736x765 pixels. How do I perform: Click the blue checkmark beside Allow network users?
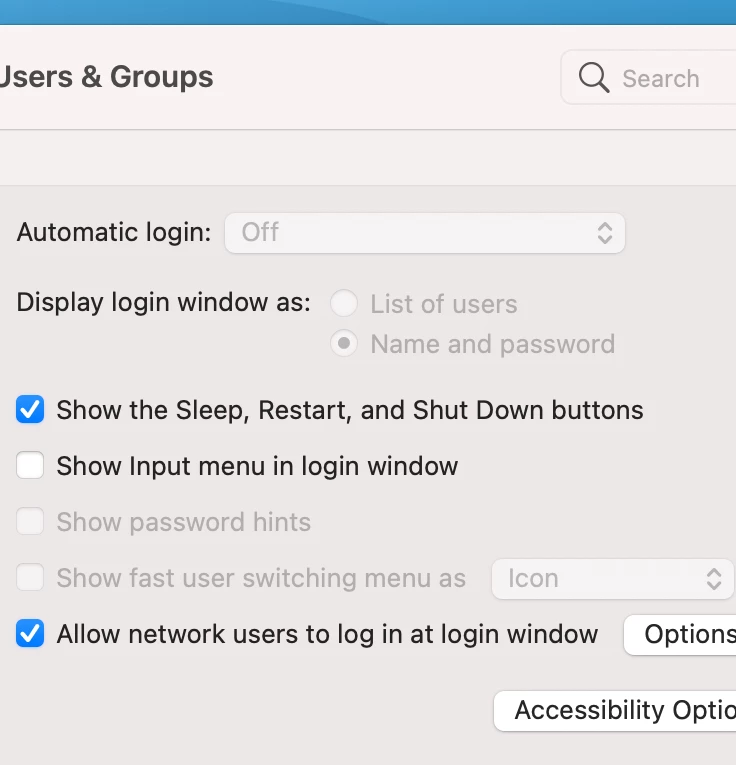(30, 633)
